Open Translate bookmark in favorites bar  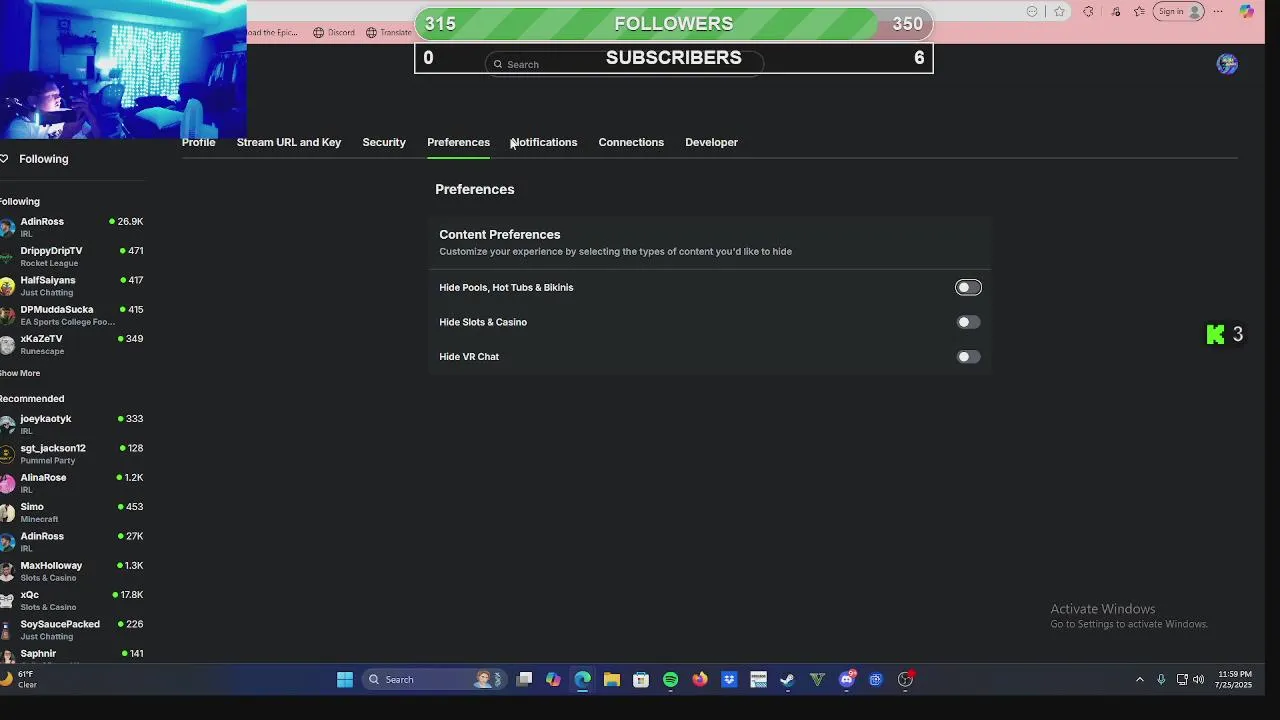click(388, 32)
